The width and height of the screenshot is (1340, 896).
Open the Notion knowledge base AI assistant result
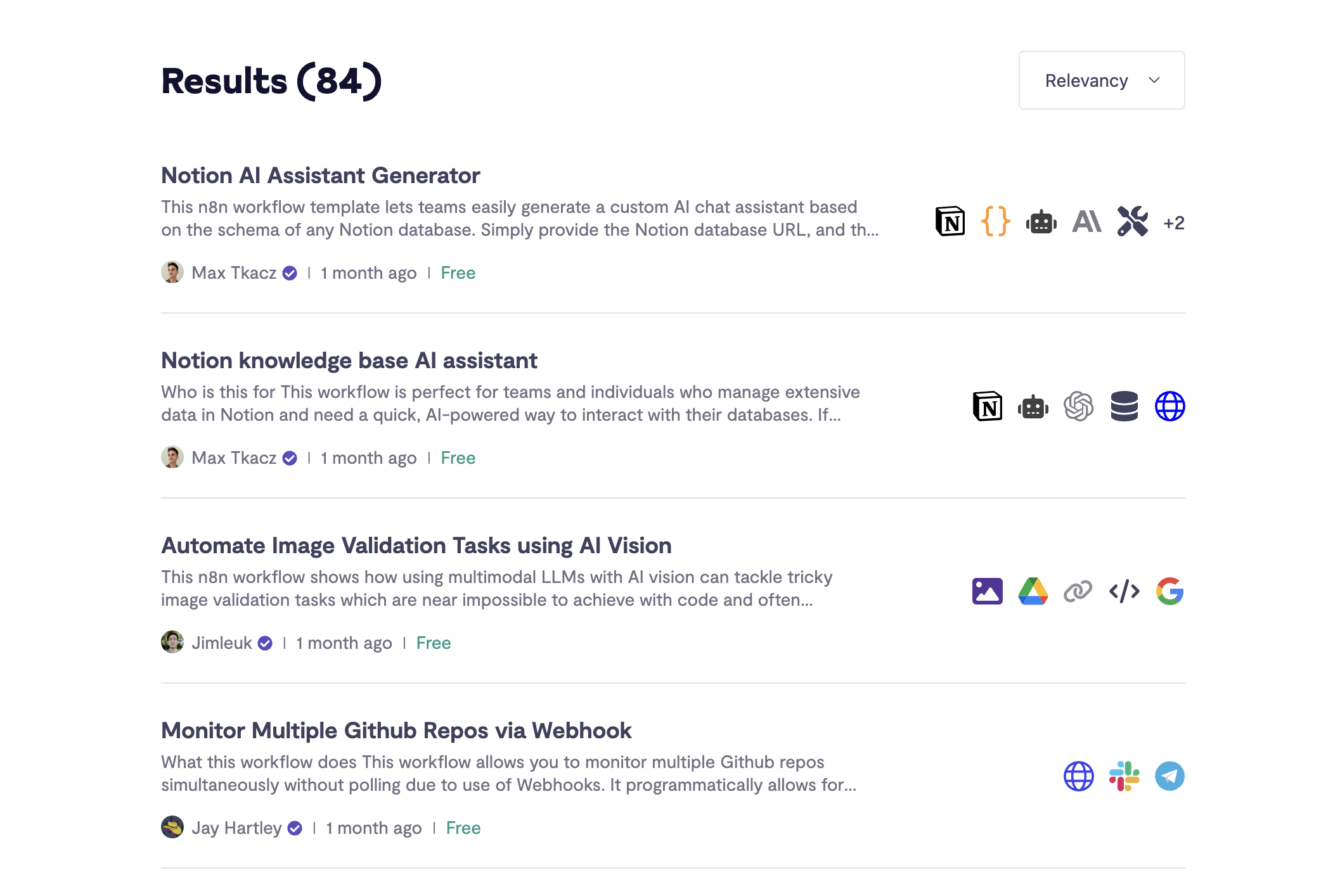pyautogui.click(x=349, y=361)
